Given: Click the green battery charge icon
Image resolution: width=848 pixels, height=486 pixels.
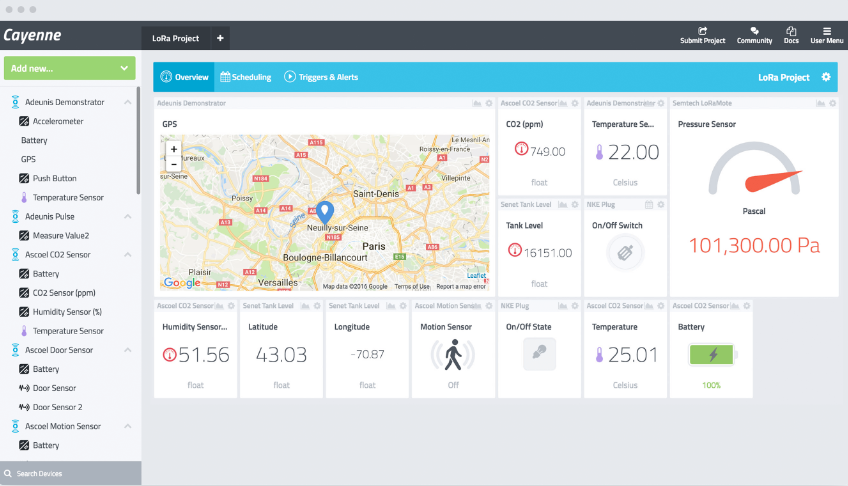Looking at the screenshot, I should 712,355.
